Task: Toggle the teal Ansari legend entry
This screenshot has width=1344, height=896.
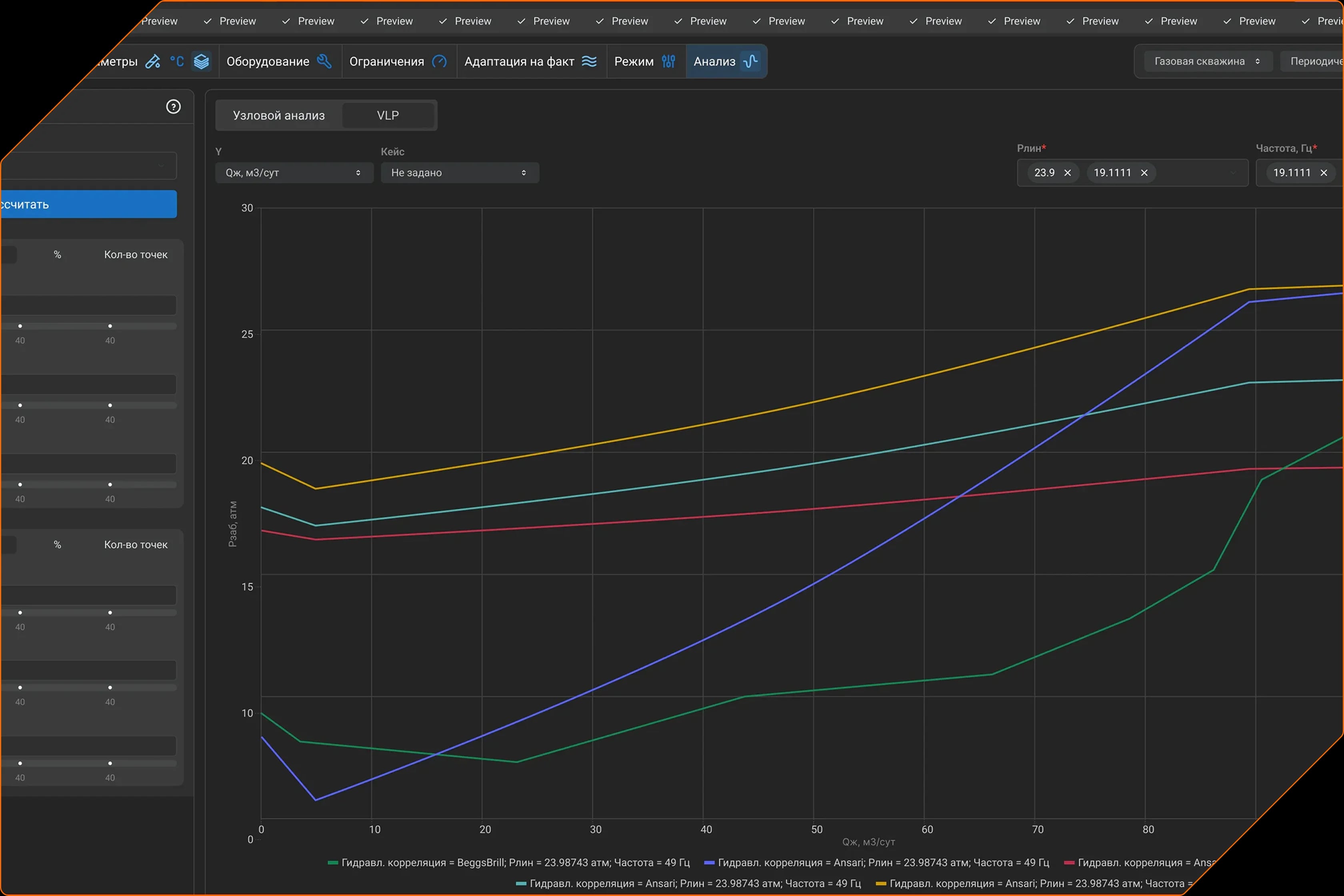Action: click(x=688, y=884)
